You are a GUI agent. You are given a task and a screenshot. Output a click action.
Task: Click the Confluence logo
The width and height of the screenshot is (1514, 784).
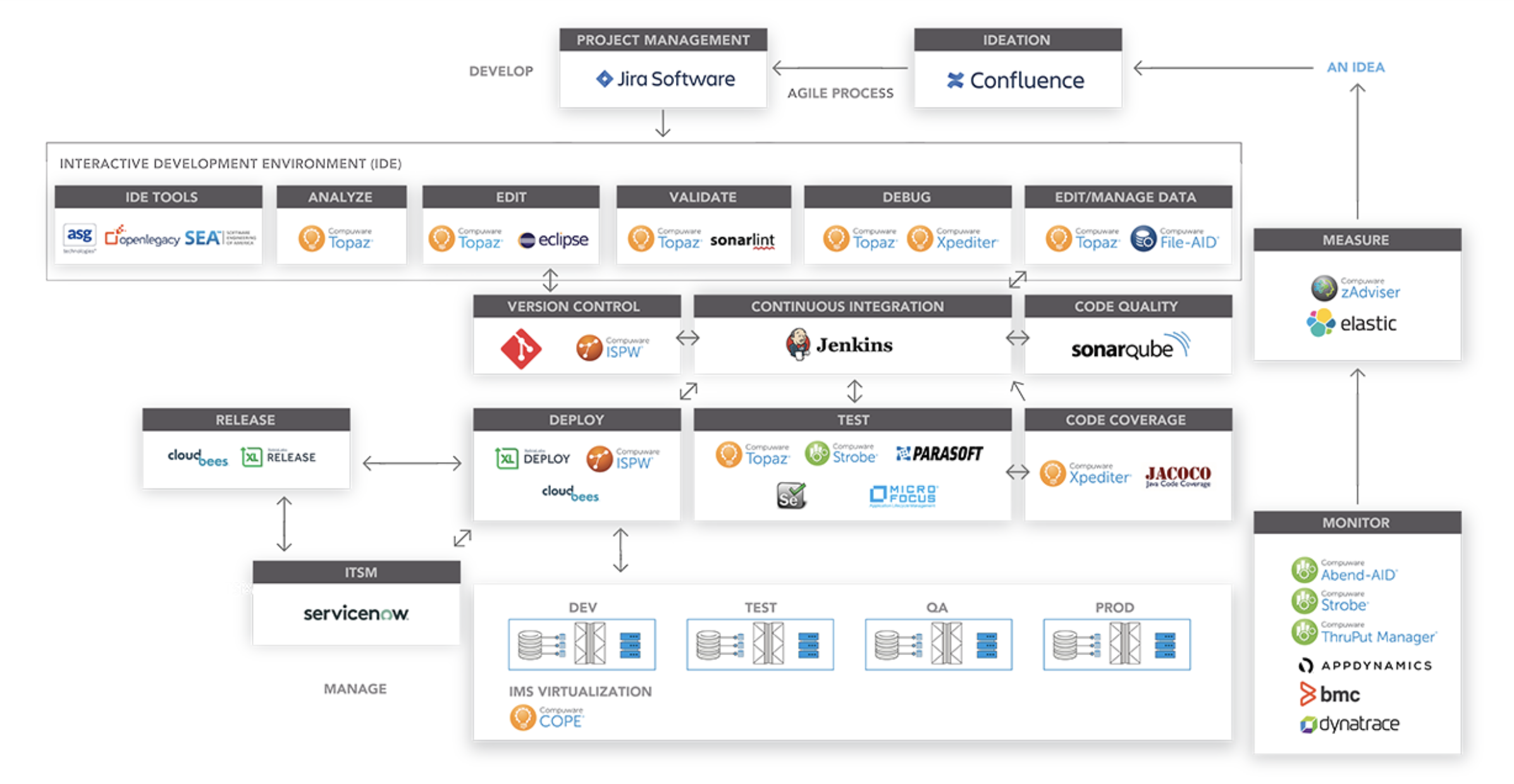(x=1016, y=80)
